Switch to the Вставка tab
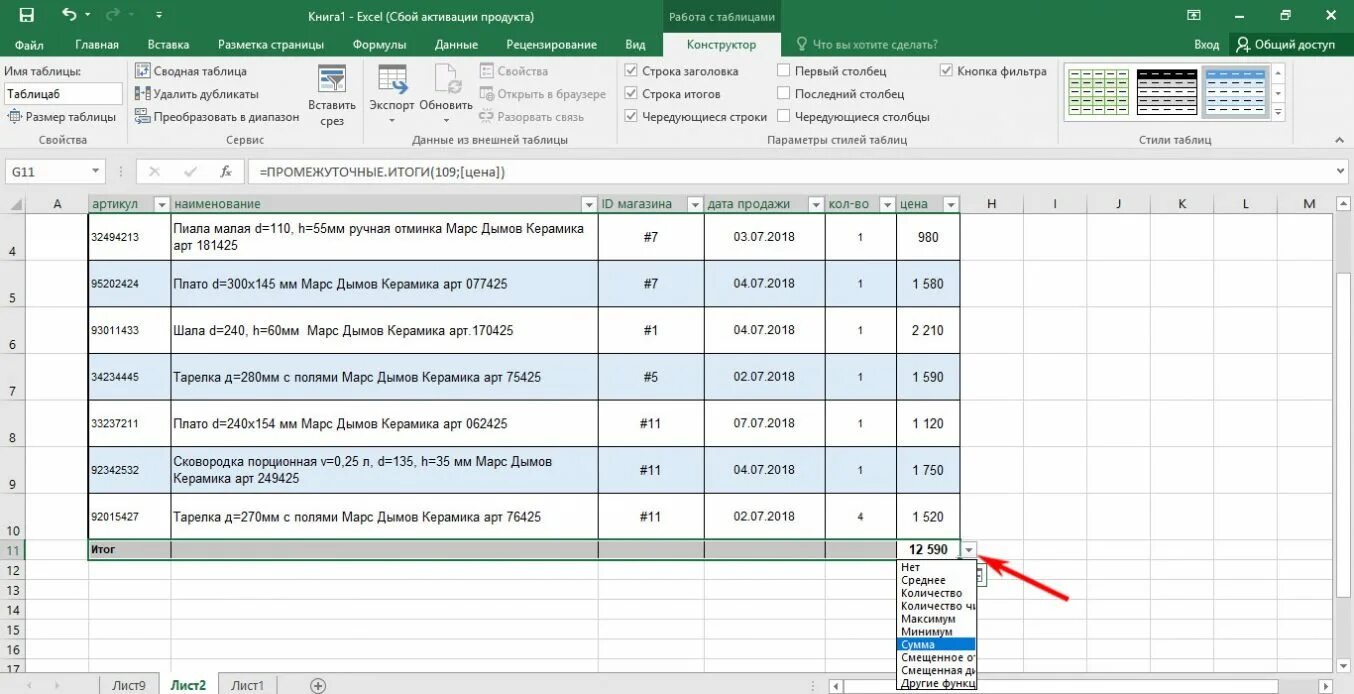Viewport: 1354px width, 694px height. pos(168,44)
